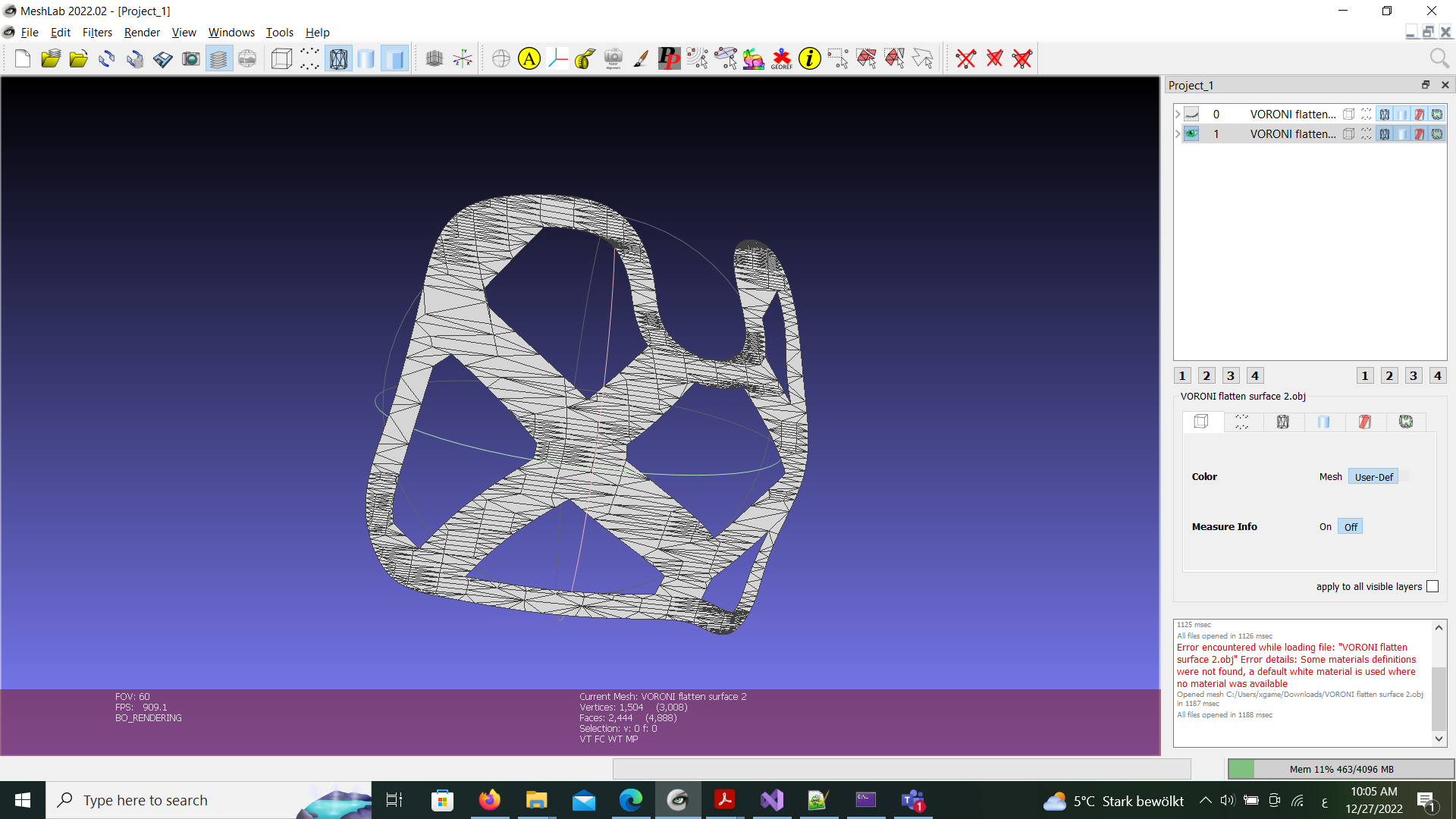Toggle the Show Layer Dialog icon
Viewport: 1456px width, 819px height.
click(219, 58)
